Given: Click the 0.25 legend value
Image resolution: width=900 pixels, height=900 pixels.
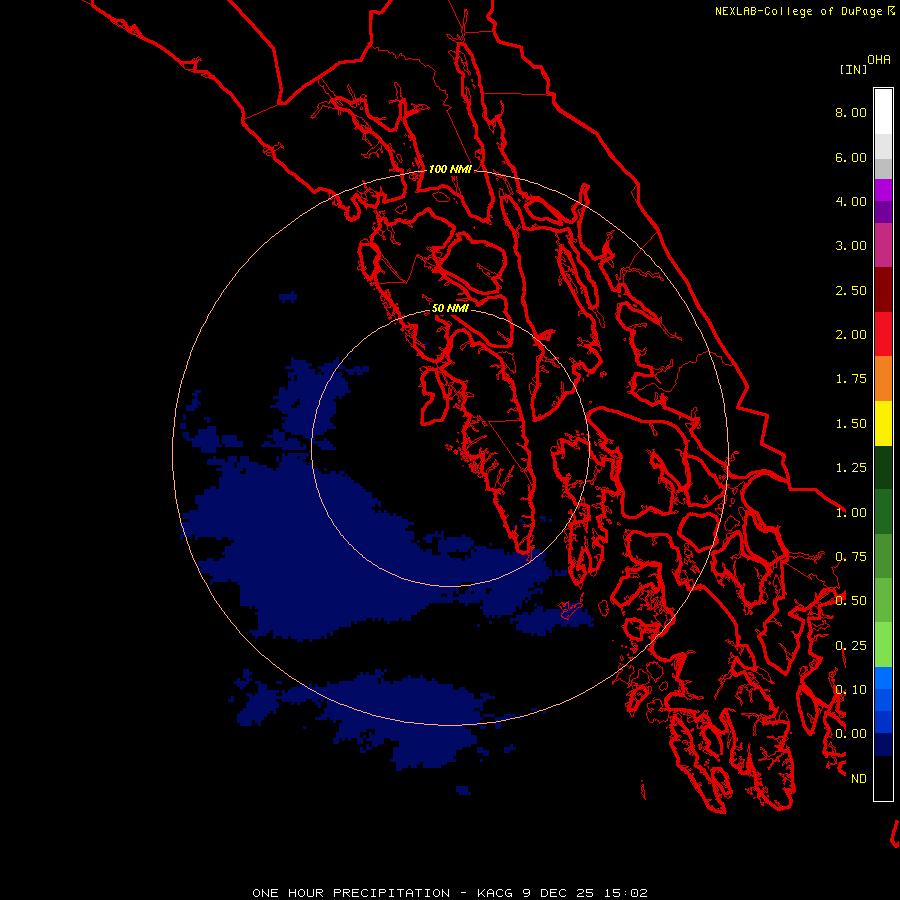Looking at the screenshot, I should tap(851, 646).
